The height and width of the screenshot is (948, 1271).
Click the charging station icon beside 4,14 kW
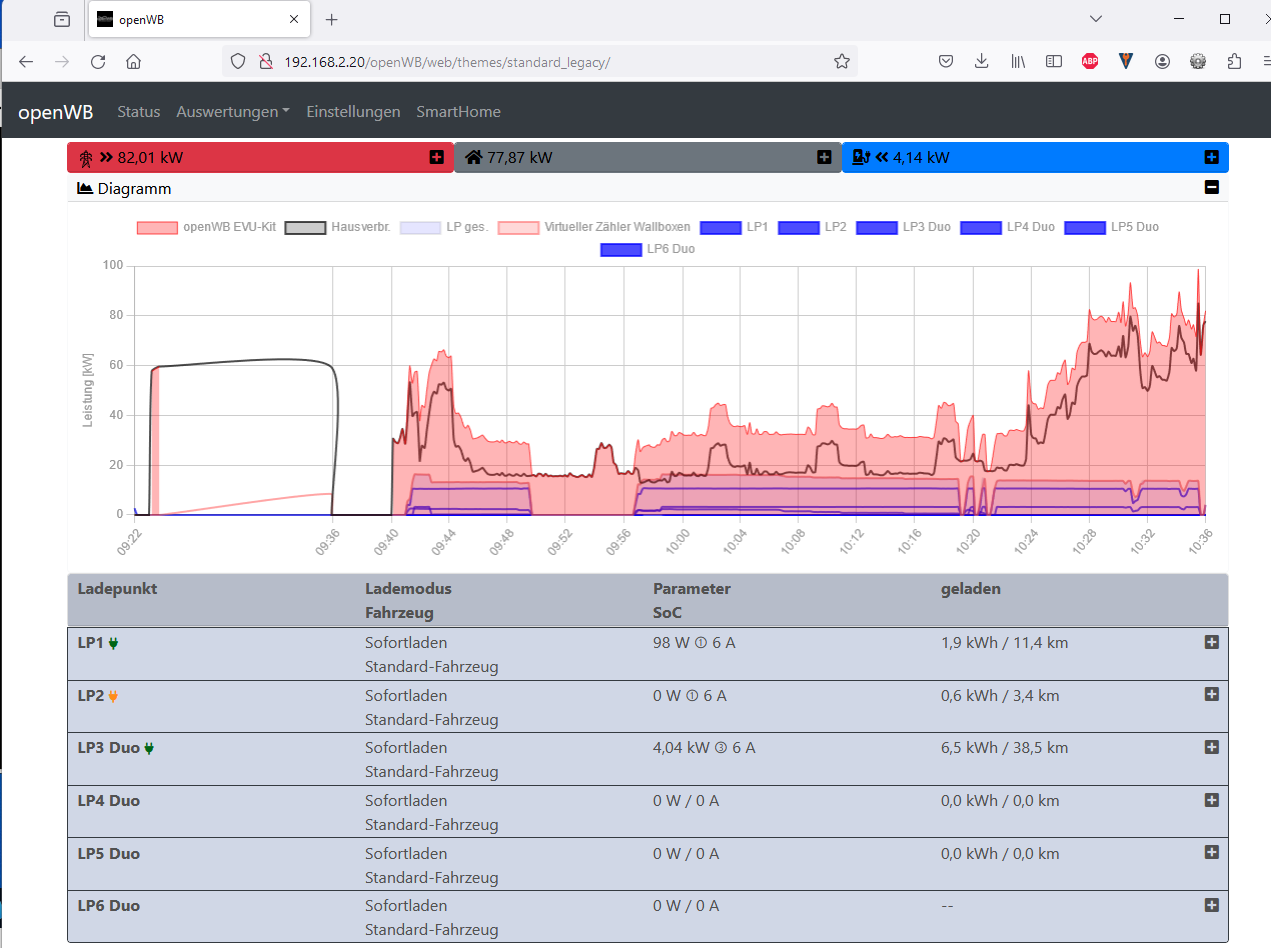pos(861,157)
